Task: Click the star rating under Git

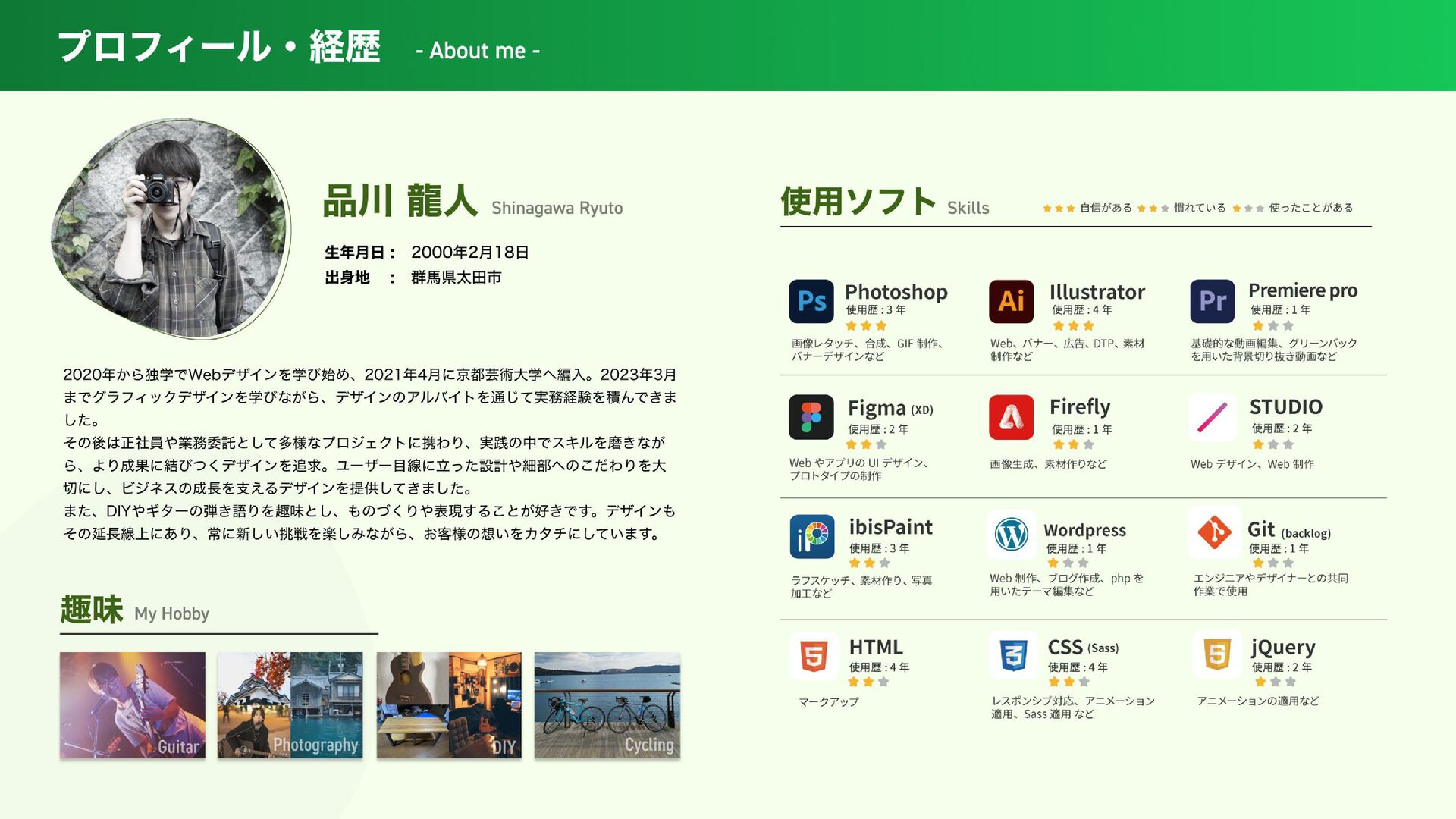Action: click(x=1272, y=563)
